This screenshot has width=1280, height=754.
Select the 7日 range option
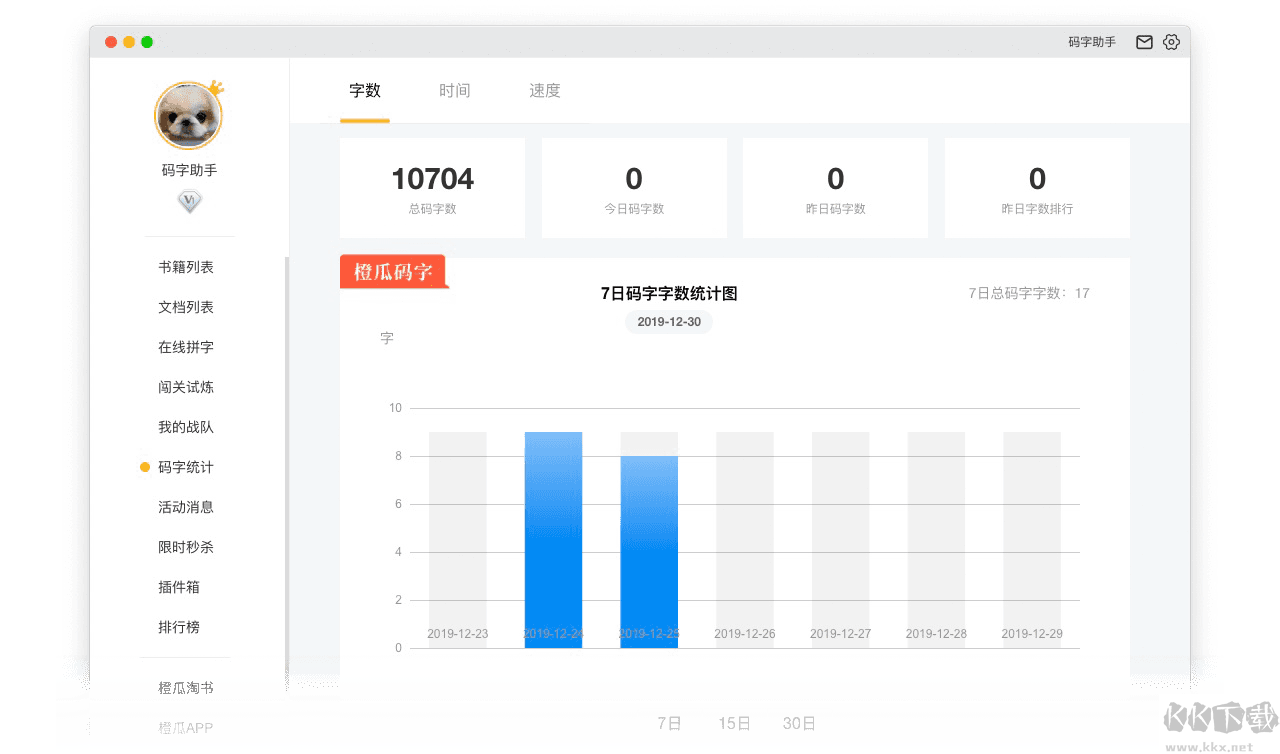[x=669, y=723]
